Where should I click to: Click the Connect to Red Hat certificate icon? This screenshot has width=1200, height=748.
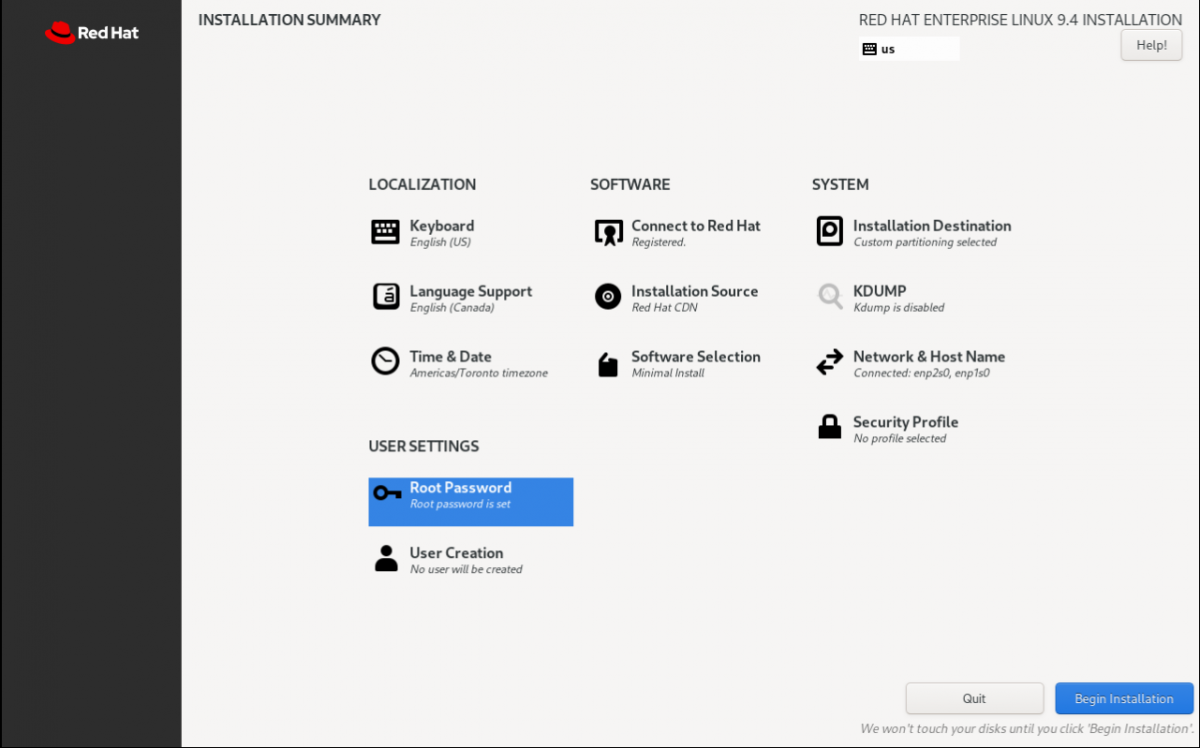tap(608, 232)
